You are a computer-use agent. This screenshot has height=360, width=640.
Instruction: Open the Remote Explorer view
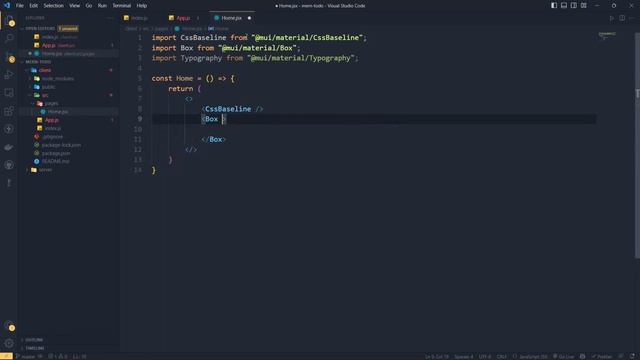point(9,93)
